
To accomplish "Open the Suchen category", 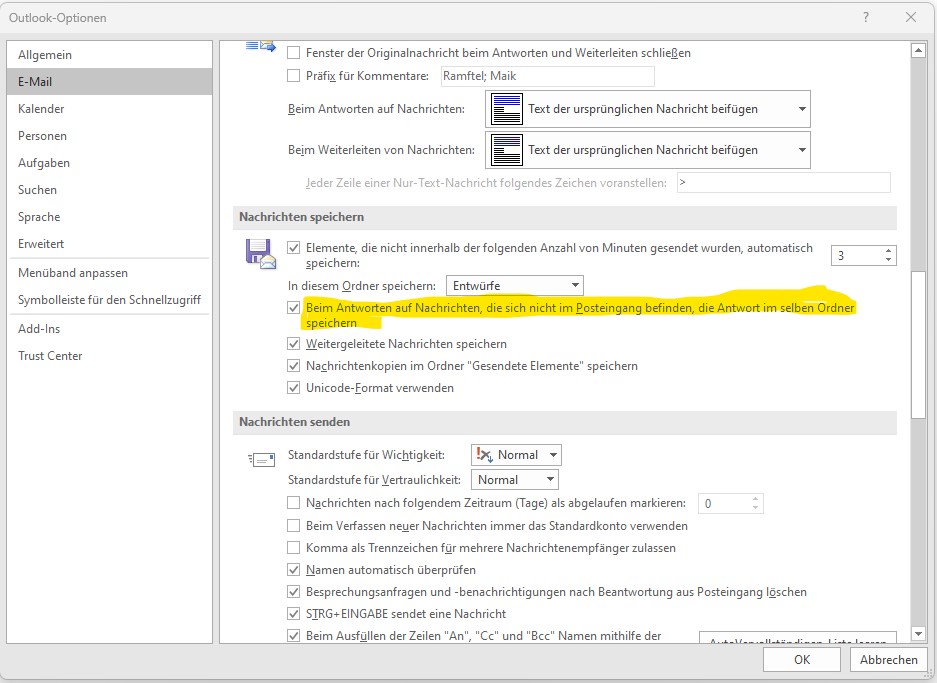I will (x=109, y=189).
